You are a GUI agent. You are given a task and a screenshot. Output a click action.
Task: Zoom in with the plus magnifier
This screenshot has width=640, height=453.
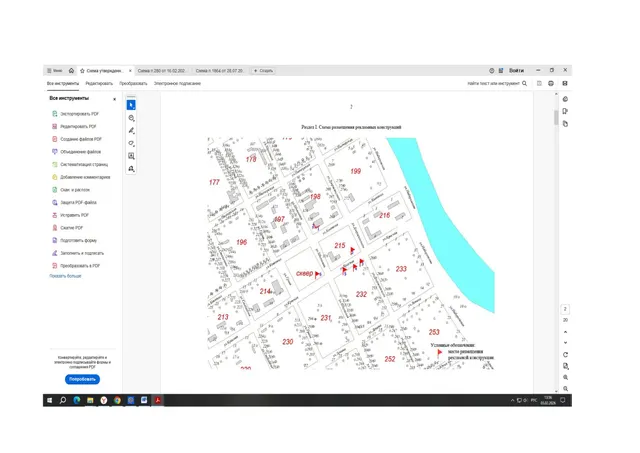pos(565,378)
